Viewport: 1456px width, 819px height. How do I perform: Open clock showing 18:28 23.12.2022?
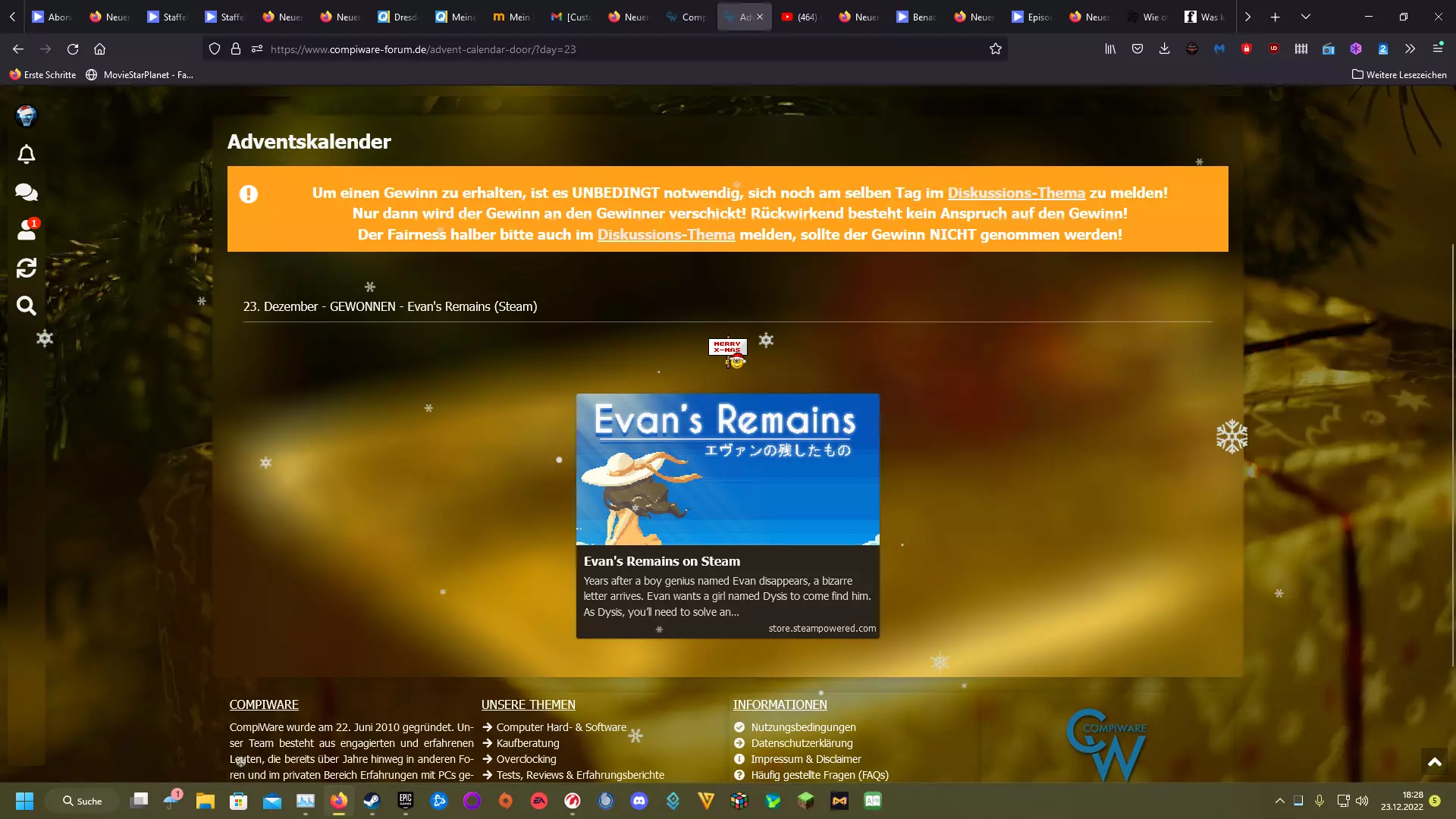(1402, 801)
